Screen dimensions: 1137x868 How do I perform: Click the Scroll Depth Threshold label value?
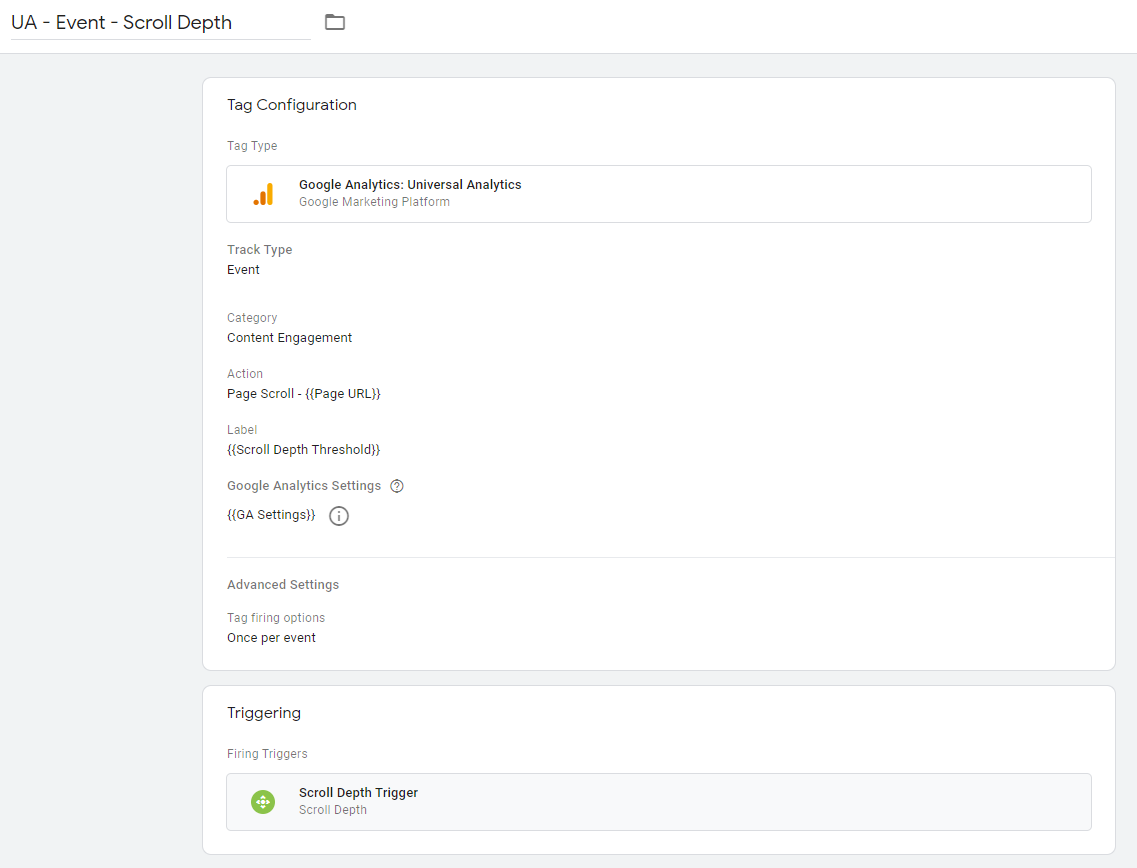[x=303, y=450]
